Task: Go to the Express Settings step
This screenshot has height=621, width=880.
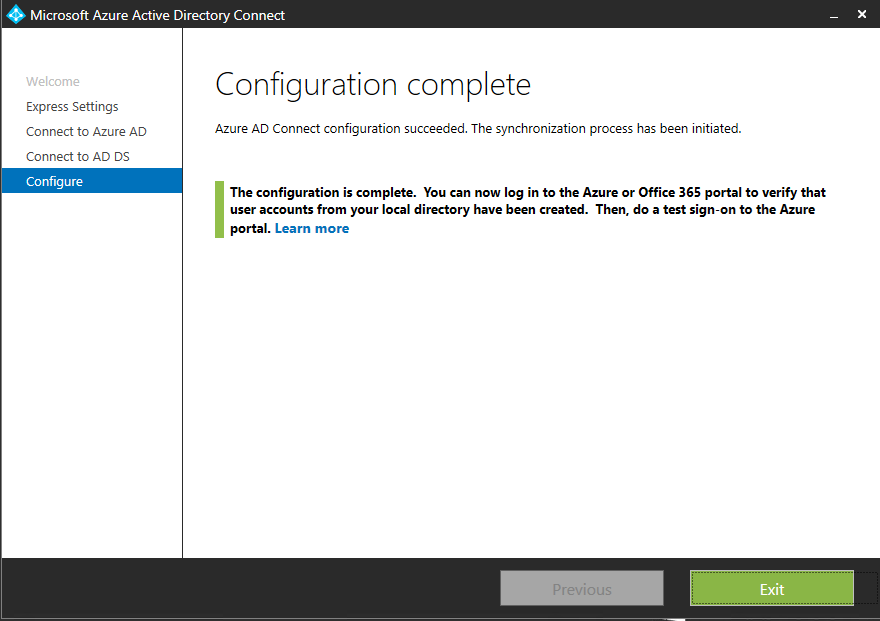Action: pyautogui.click(x=72, y=107)
